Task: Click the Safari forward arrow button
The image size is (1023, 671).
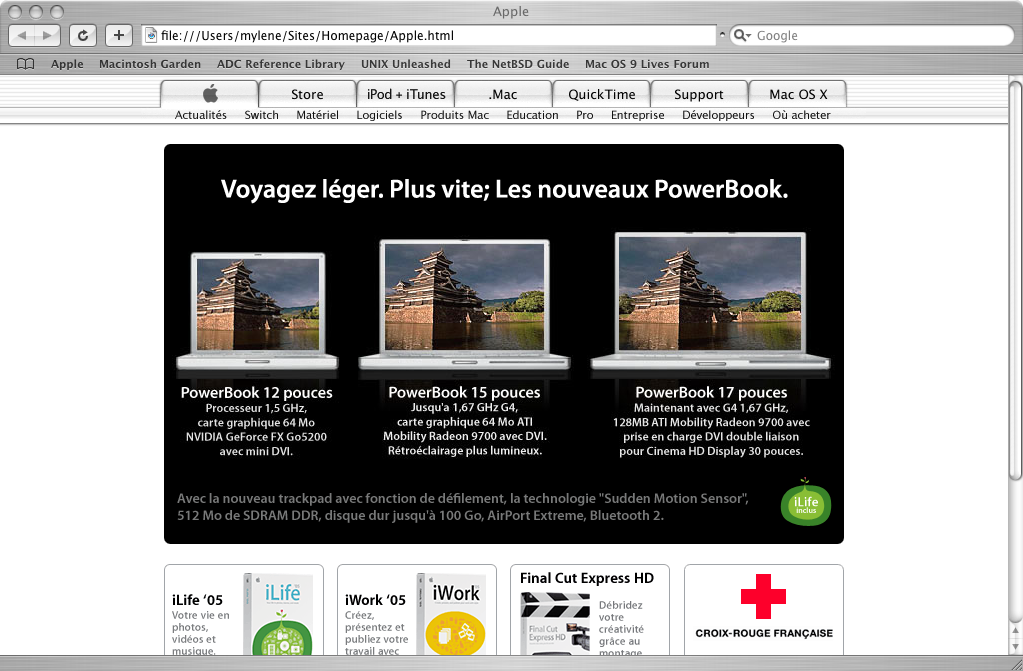Action: pyautogui.click(x=48, y=35)
